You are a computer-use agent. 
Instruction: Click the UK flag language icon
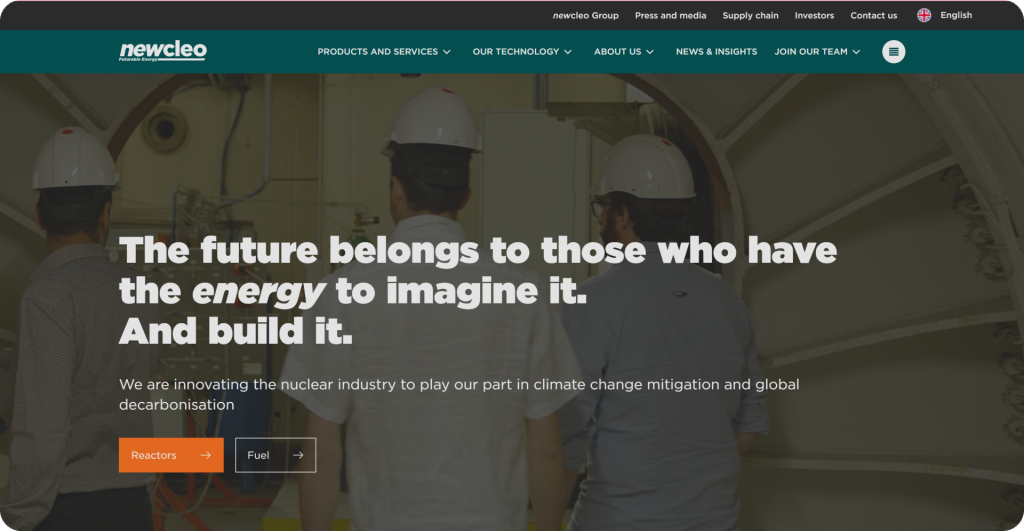pos(924,15)
